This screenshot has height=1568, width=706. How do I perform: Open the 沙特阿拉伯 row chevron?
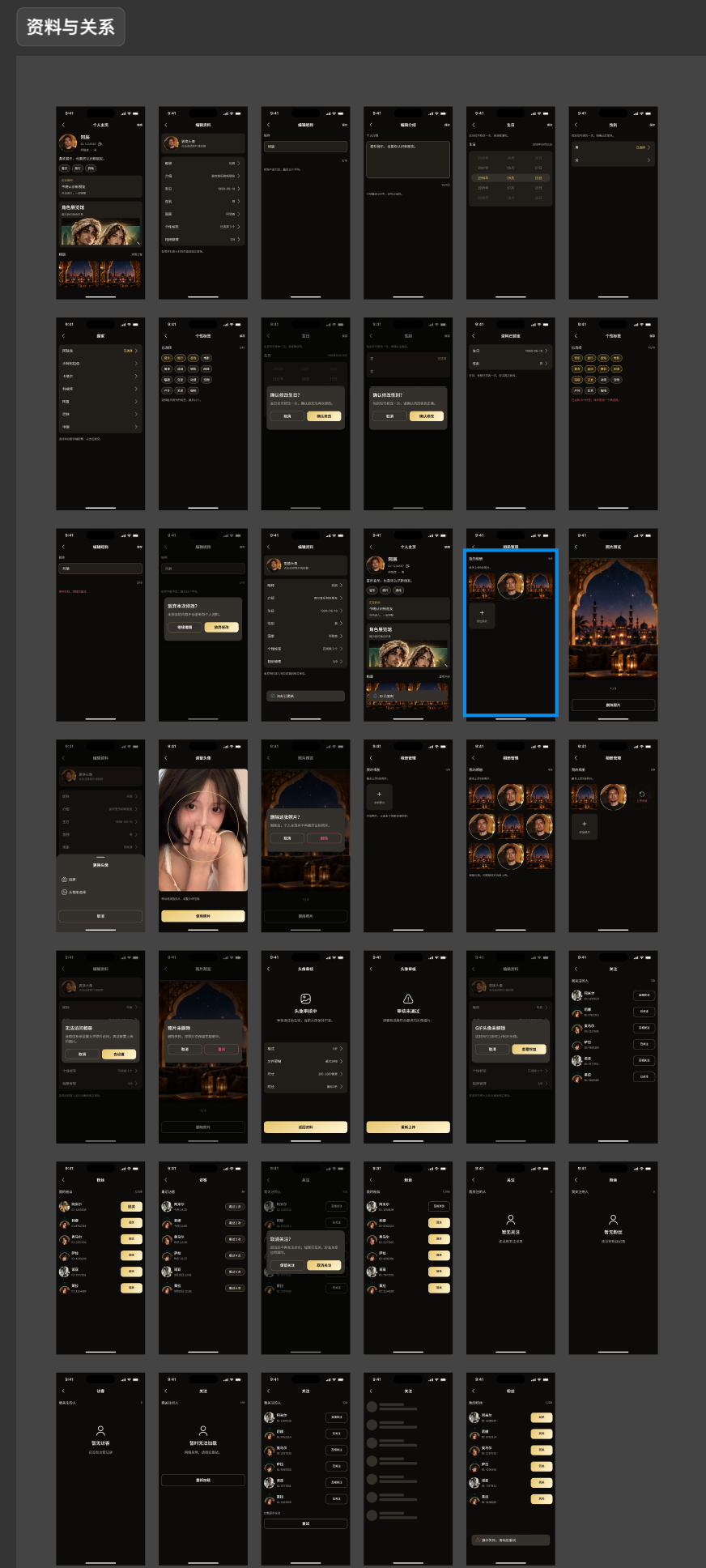click(x=136, y=364)
